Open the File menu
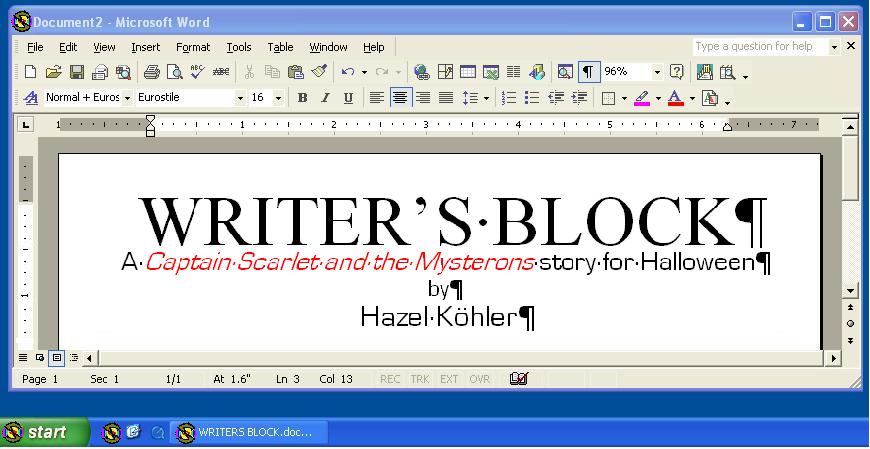Screen dimensions: 870x449 (x=35, y=47)
